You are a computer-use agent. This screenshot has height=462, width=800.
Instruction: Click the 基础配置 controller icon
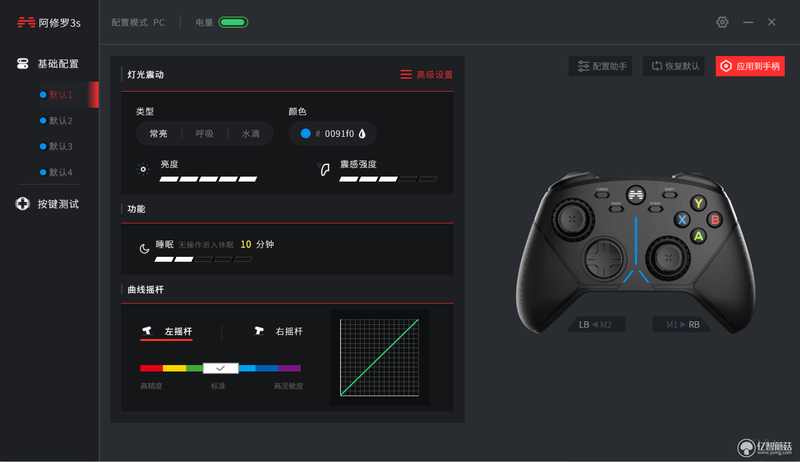point(22,64)
